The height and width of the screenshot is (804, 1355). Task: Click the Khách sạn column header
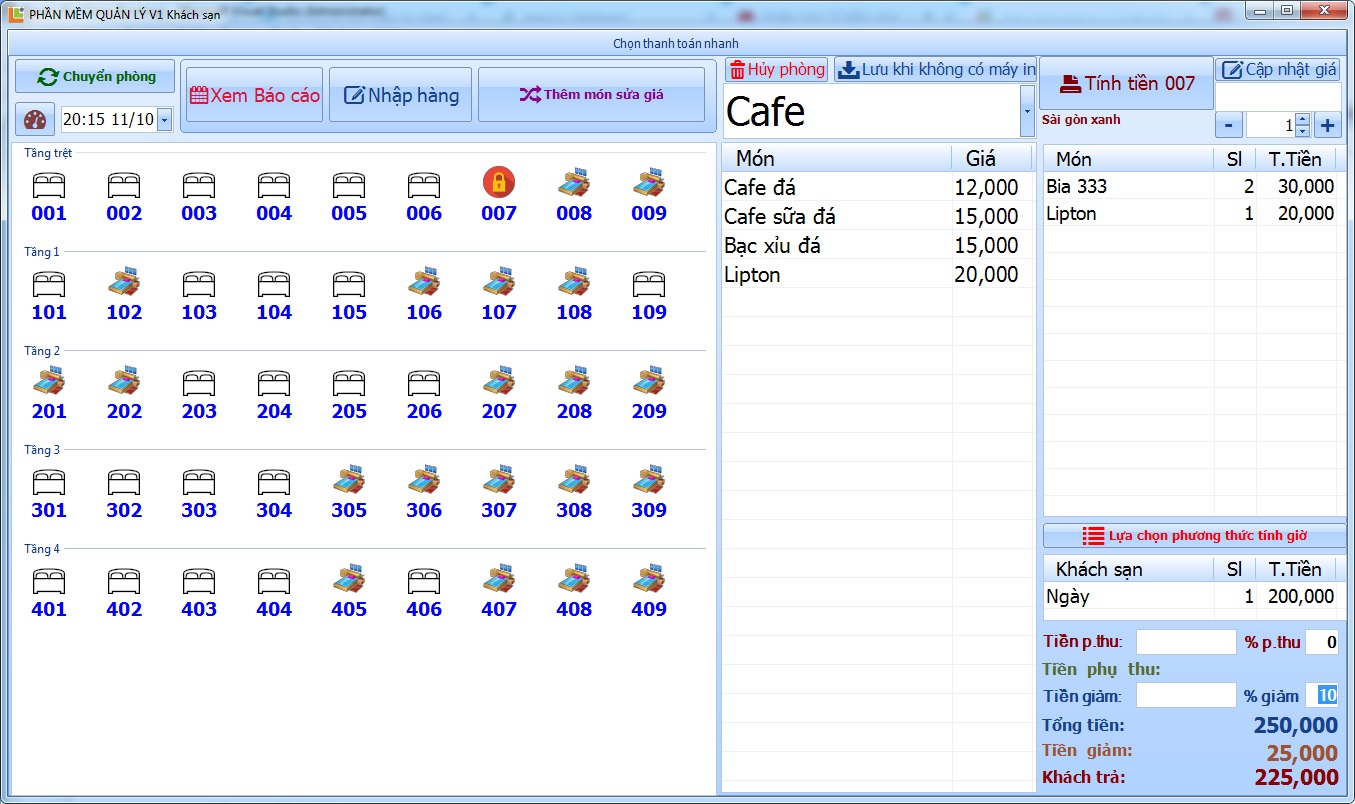(1128, 569)
